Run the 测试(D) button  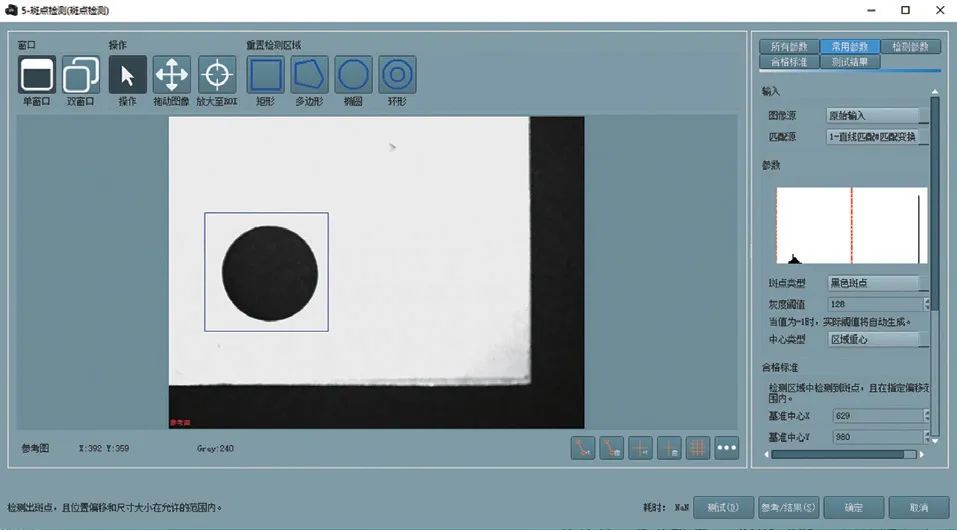click(723, 507)
